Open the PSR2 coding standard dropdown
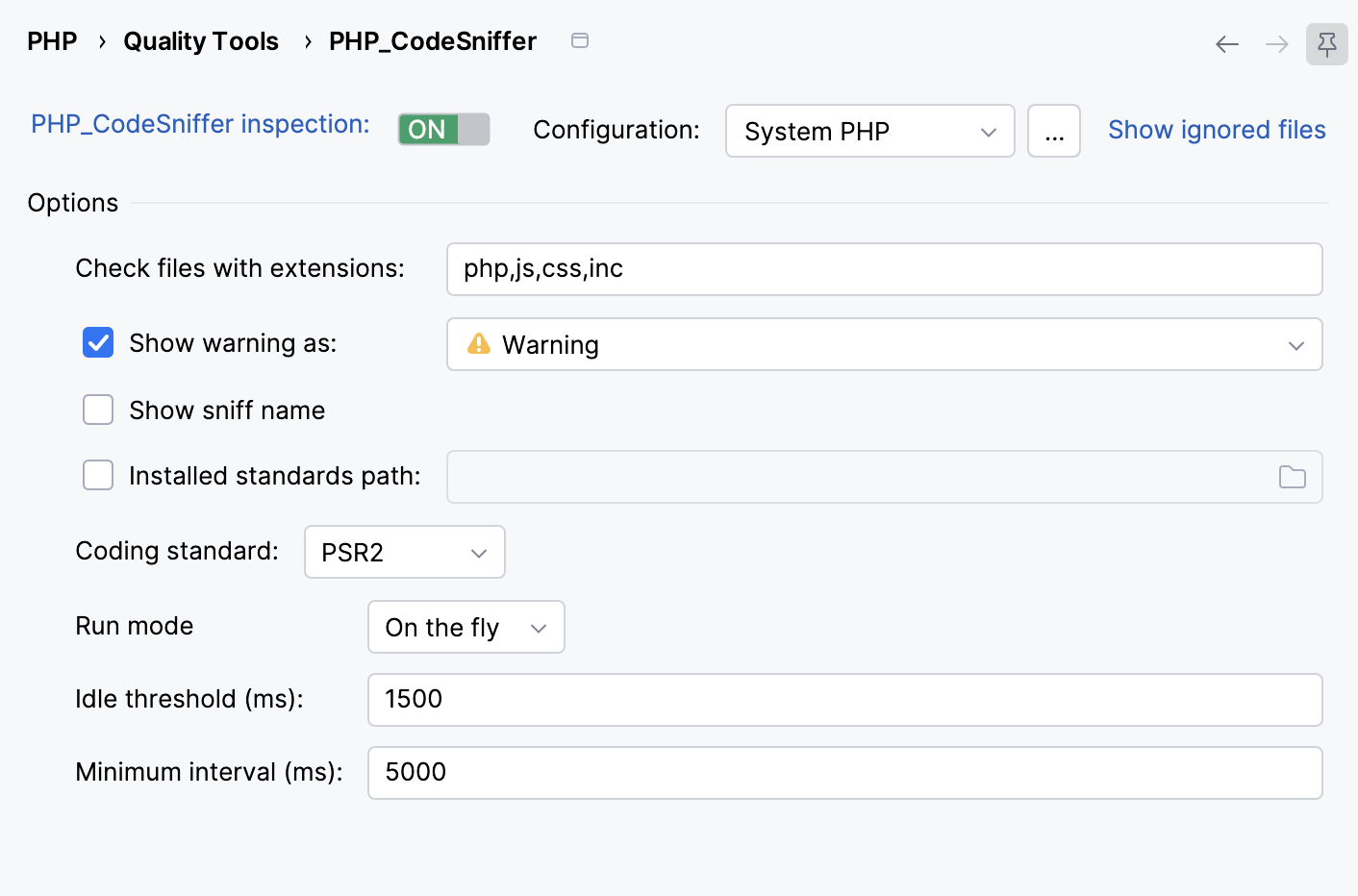This screenshot has height=896, width=1358. (405, 552)
